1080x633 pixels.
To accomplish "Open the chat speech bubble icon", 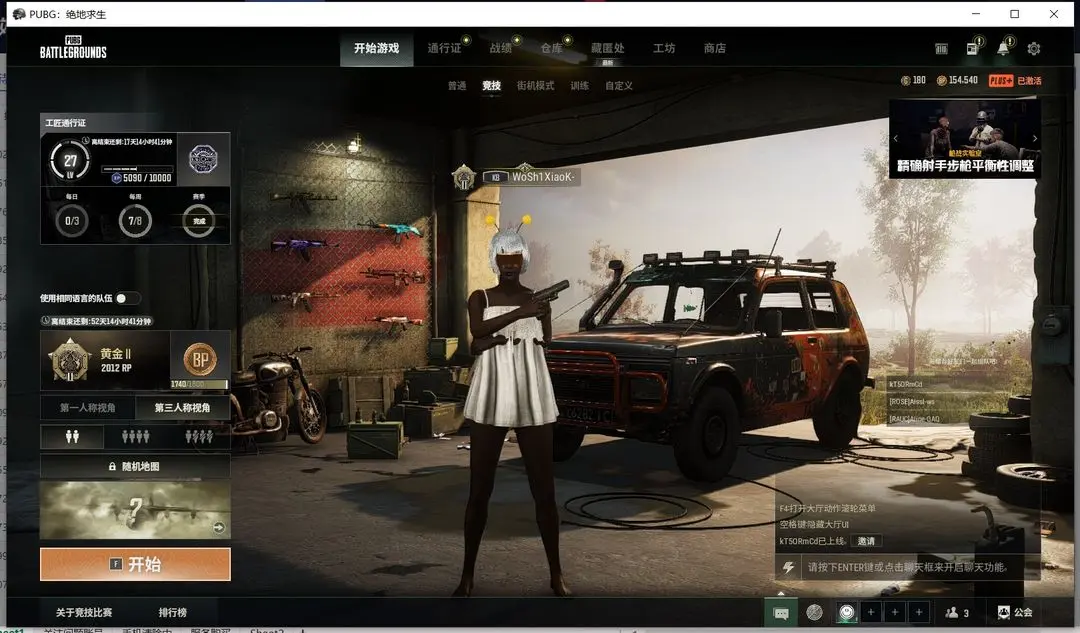I will coord(781,612).
